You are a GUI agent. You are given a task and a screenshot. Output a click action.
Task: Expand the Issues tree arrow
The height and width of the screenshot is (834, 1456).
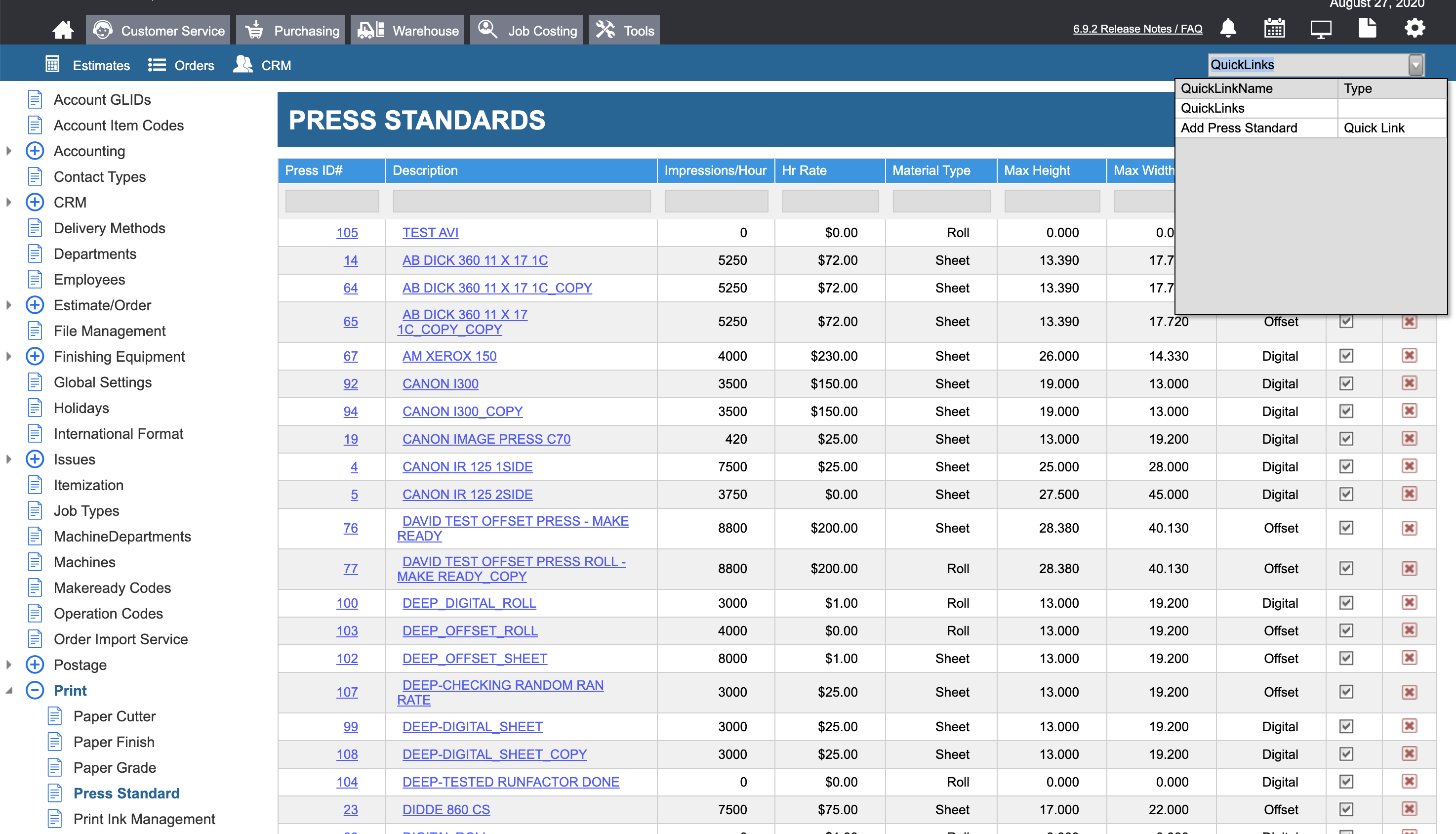tap(8, 459)
